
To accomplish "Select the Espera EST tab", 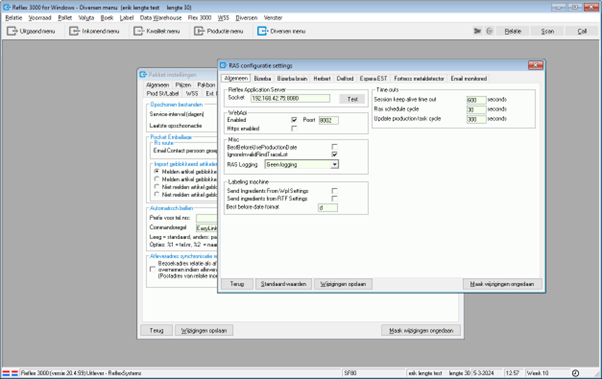I will [x=373, y=78].
